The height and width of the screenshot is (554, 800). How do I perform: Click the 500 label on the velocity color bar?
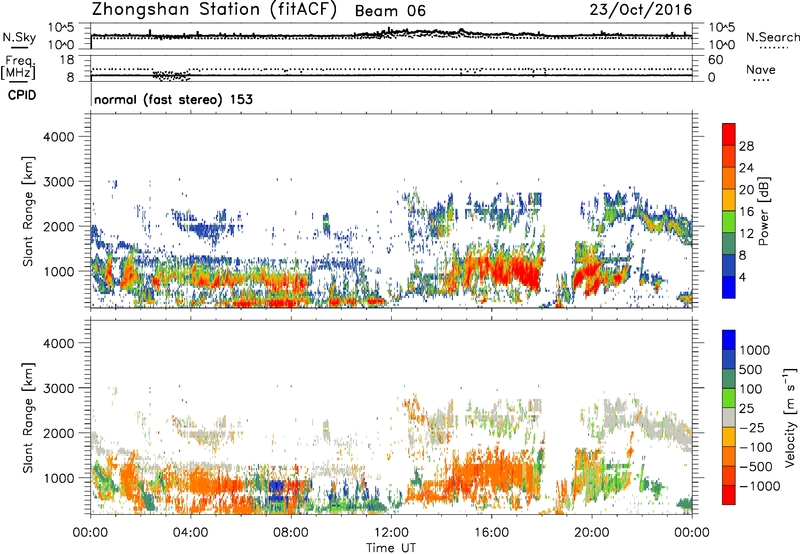coord(751,370)
